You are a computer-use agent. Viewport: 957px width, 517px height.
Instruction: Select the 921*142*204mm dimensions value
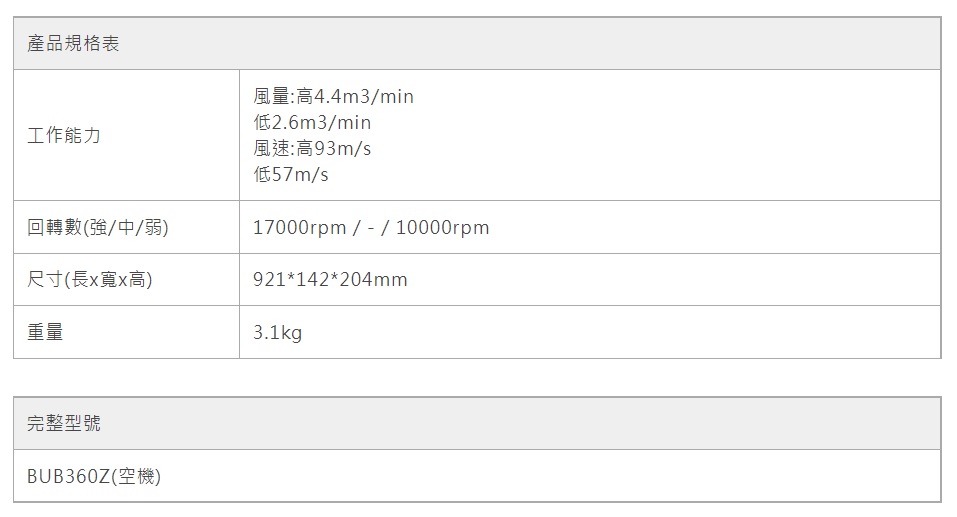(330, 280)
